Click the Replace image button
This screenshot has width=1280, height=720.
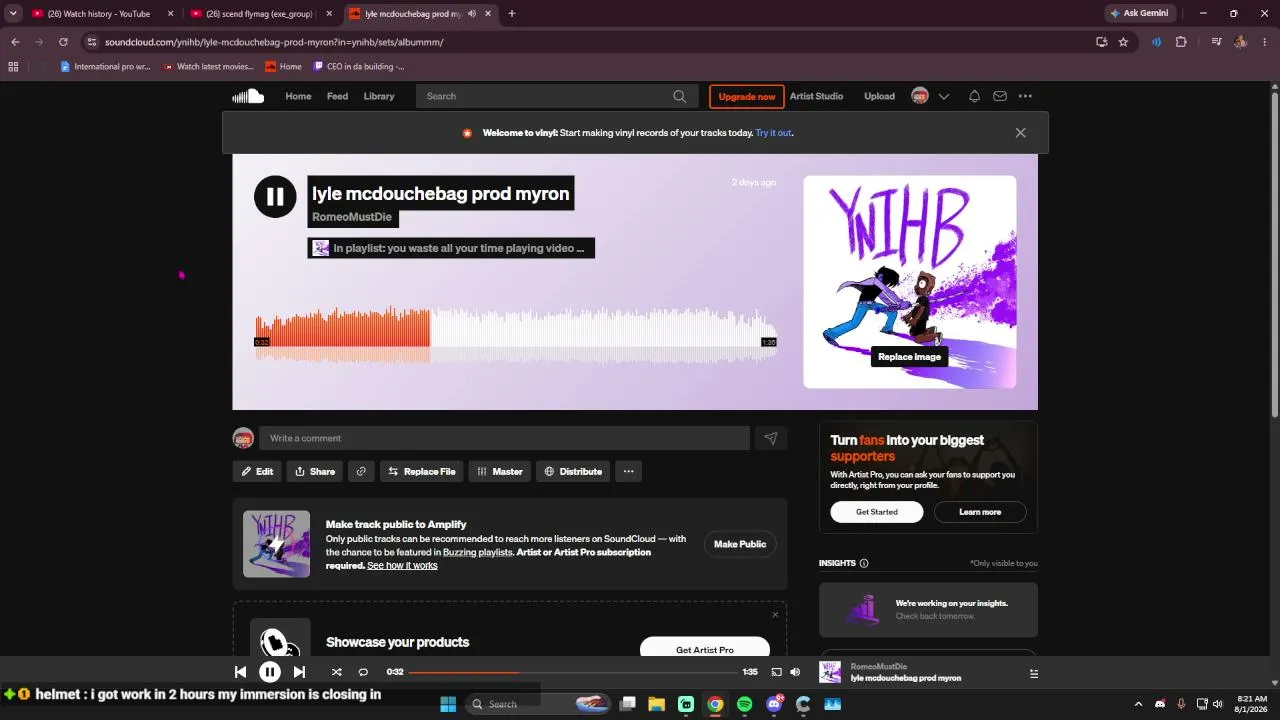tap(909, 357)
